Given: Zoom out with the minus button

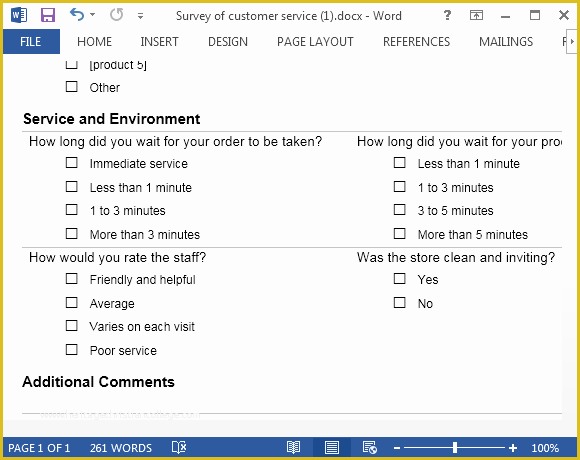Looking at the screenshot, I should pyautogui.click(x=397, y=448).
